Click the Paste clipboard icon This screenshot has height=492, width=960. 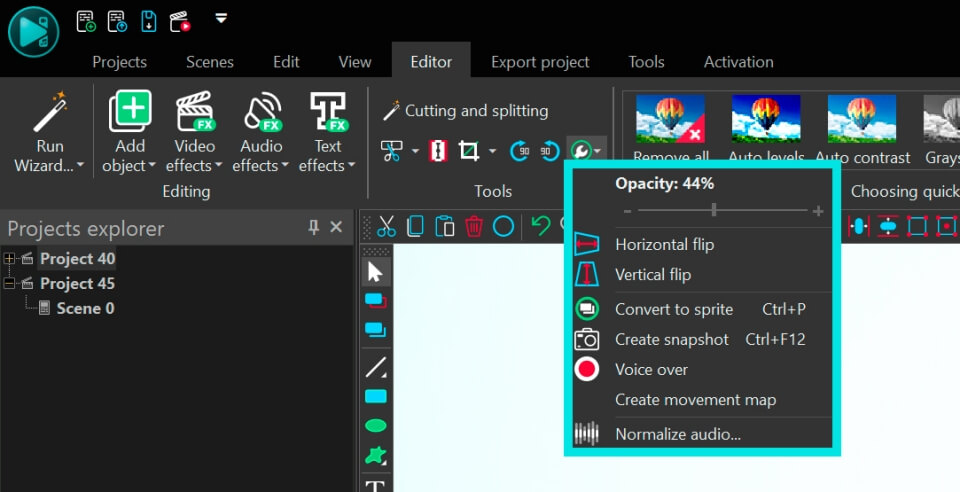point(444,226)
